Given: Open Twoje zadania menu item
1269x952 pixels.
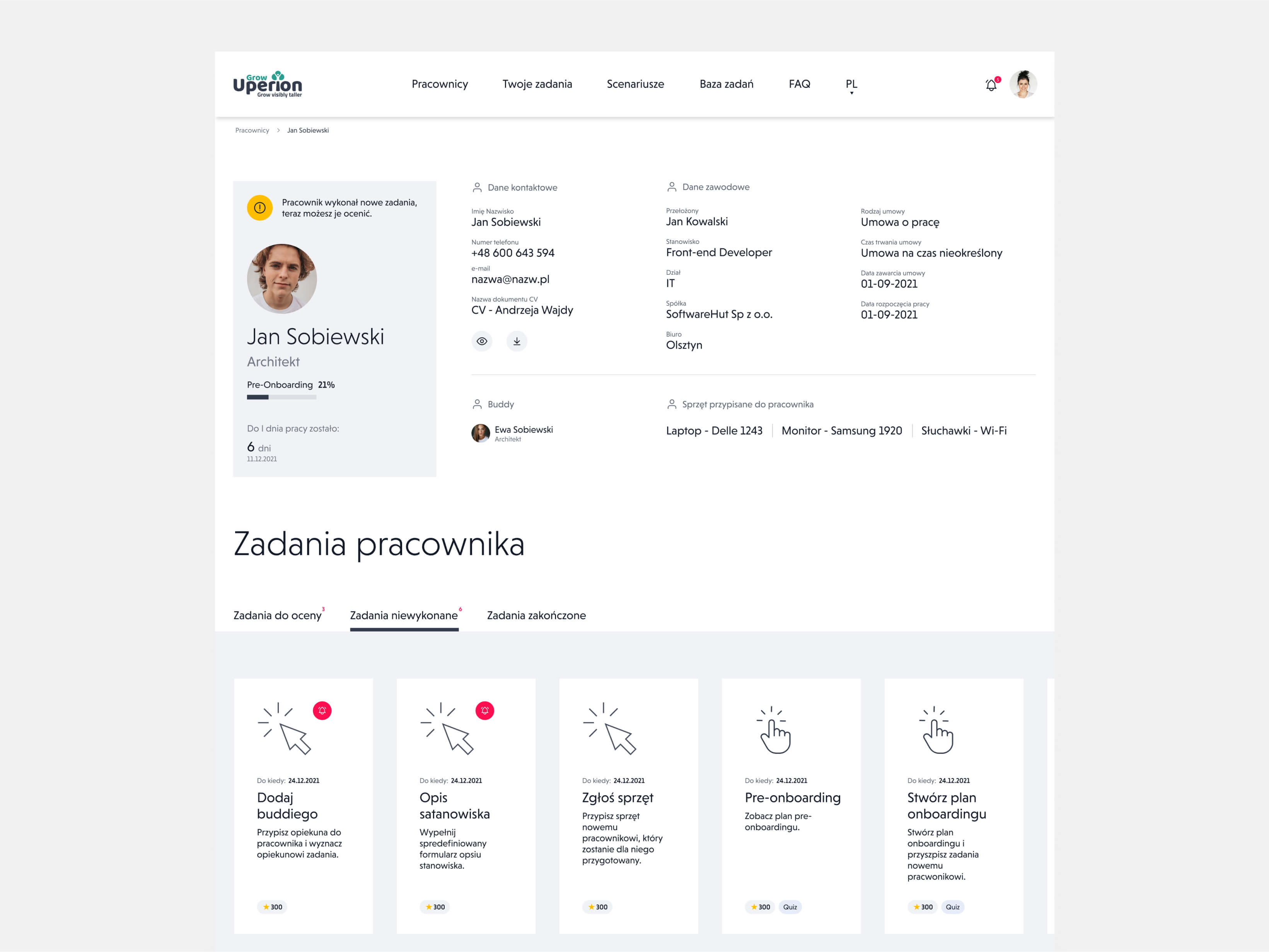Looking at the screenshot, I should tap(537, 84).
